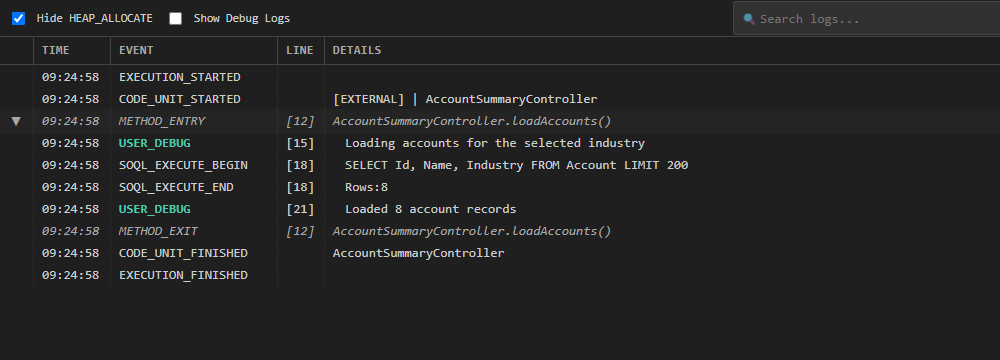
Task: Collapse the METHOD_ENTRY loadAccounts row
Action: point(16,121)
